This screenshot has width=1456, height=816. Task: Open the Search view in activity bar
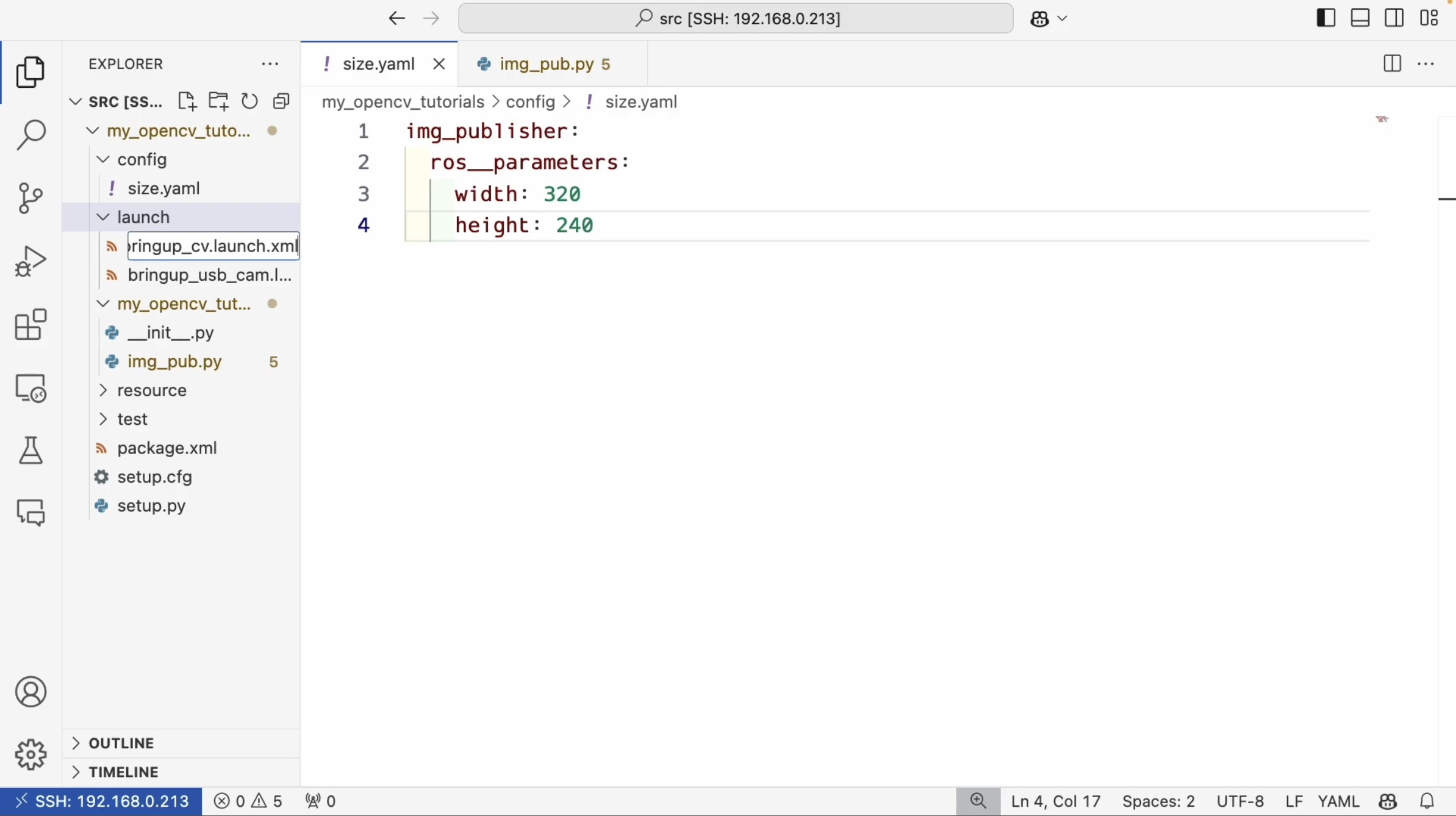click(x=30, y=135)
